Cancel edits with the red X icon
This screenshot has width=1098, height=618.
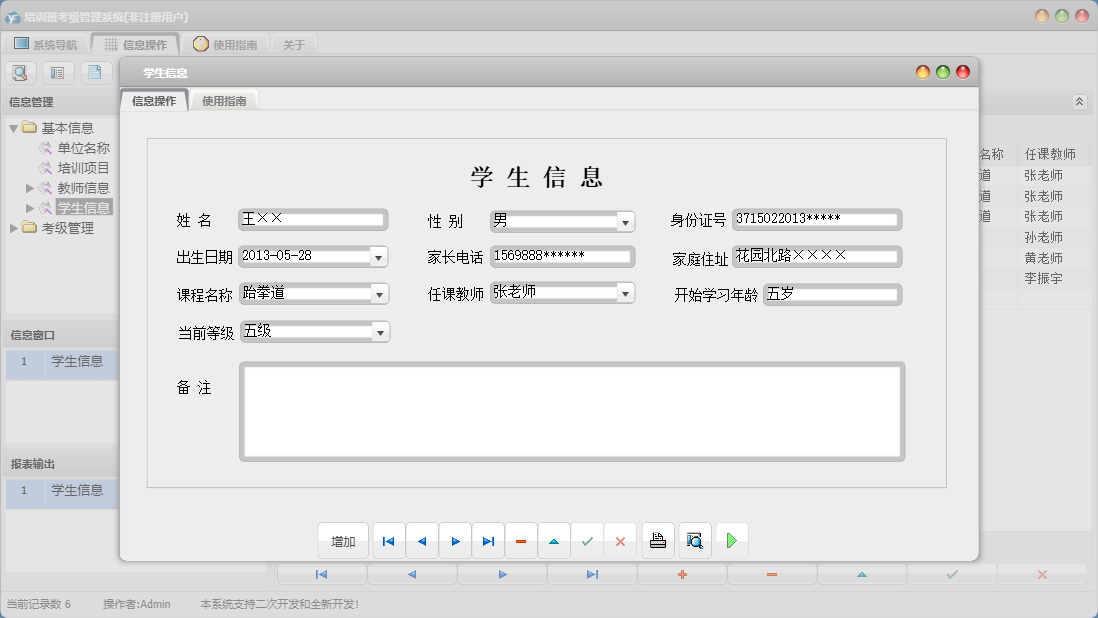[621, 540]
